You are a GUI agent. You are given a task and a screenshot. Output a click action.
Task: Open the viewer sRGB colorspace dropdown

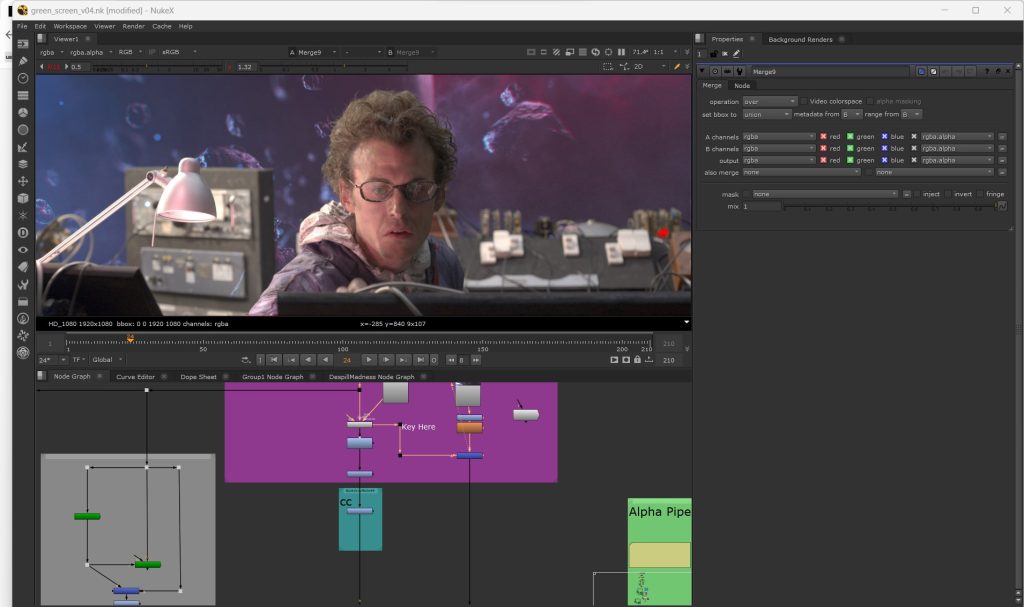tap(178, 52)
